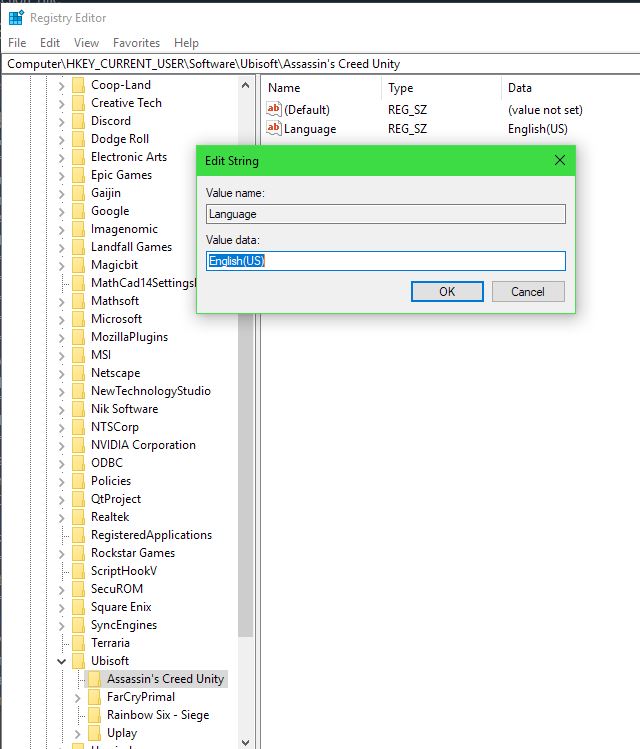
Task: Open the Edit menu
Action: coord(50,43)
